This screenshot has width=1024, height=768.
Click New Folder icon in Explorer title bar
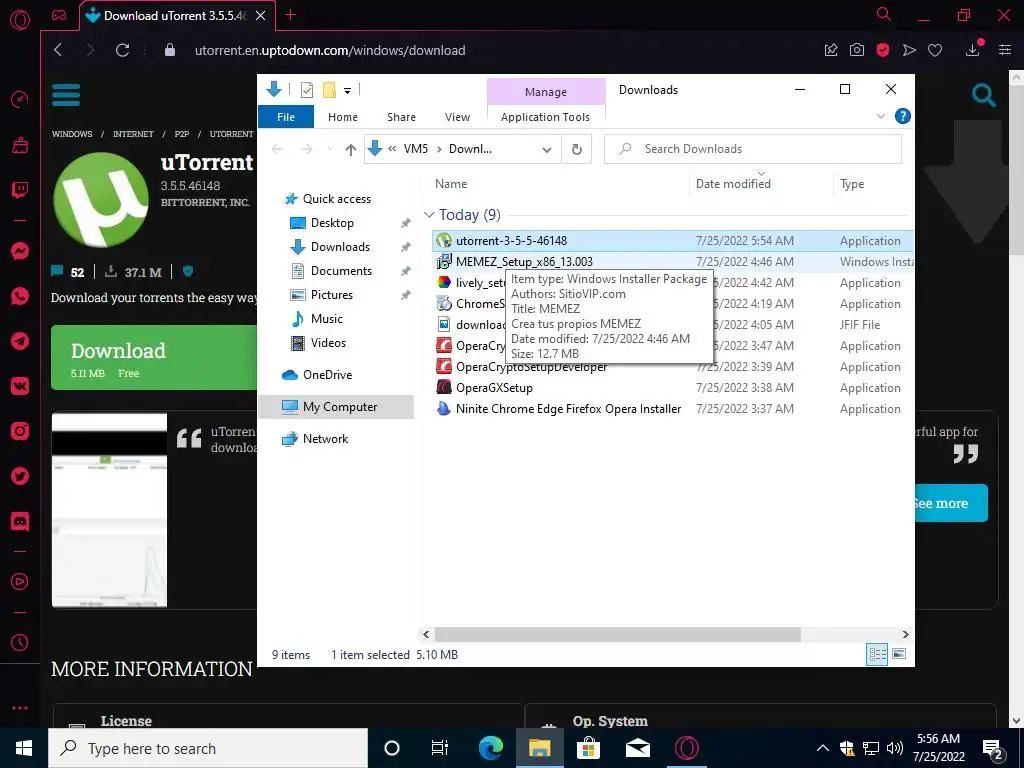329,90
